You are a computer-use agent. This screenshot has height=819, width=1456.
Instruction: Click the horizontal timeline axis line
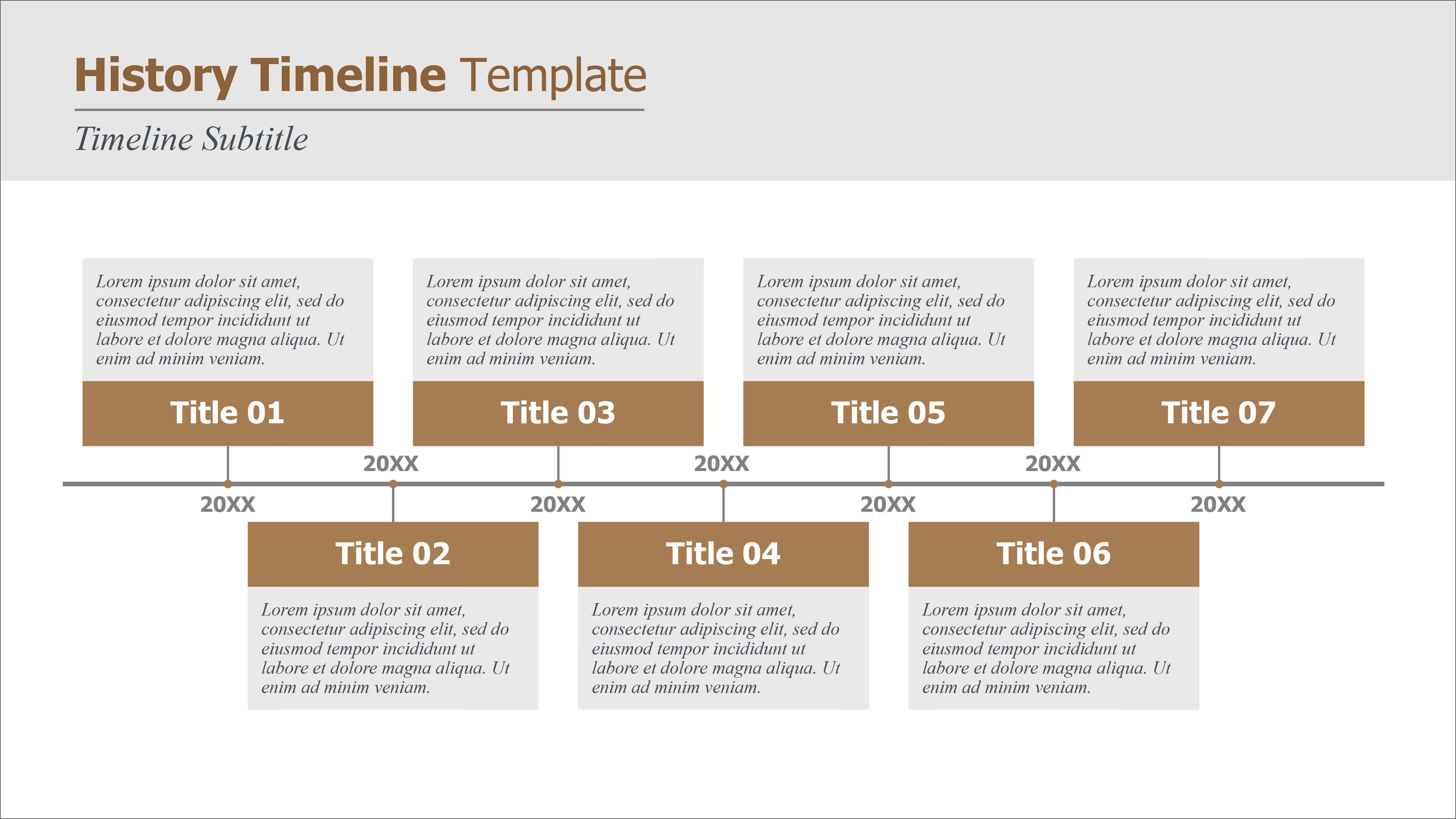click(x=728, y=490)
